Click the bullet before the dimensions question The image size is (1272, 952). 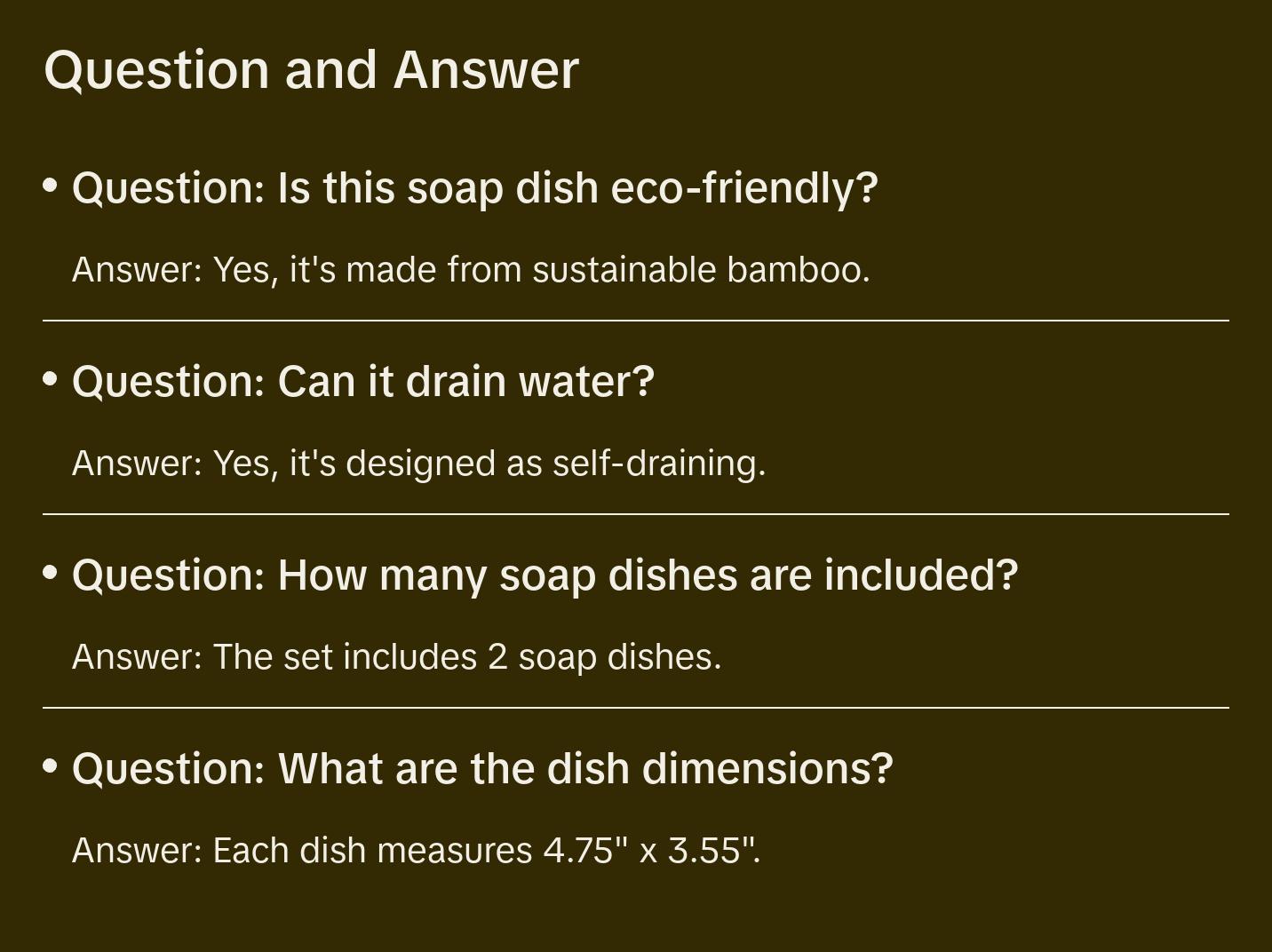point(51,766)
